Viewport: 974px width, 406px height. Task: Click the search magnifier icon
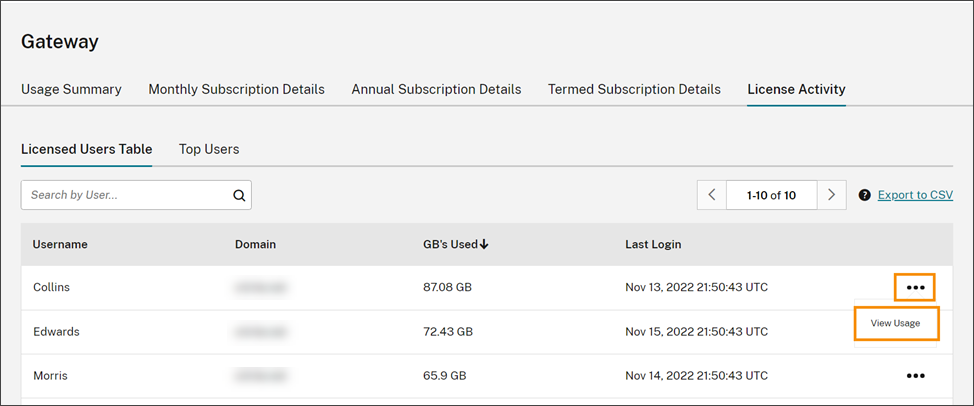coord(239,196)
